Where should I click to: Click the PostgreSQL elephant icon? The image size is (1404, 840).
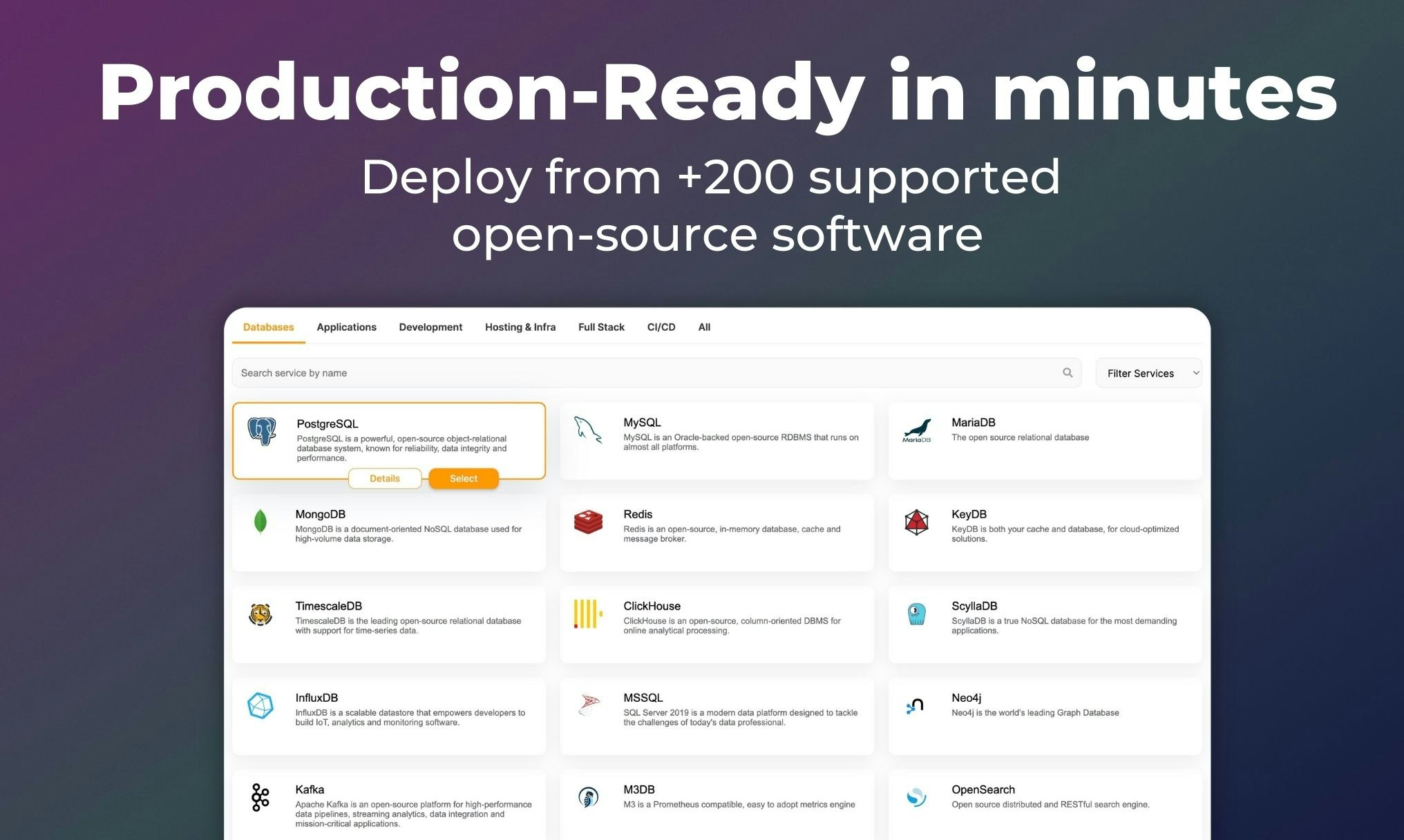pyautogui.click(x=262, y=432)
